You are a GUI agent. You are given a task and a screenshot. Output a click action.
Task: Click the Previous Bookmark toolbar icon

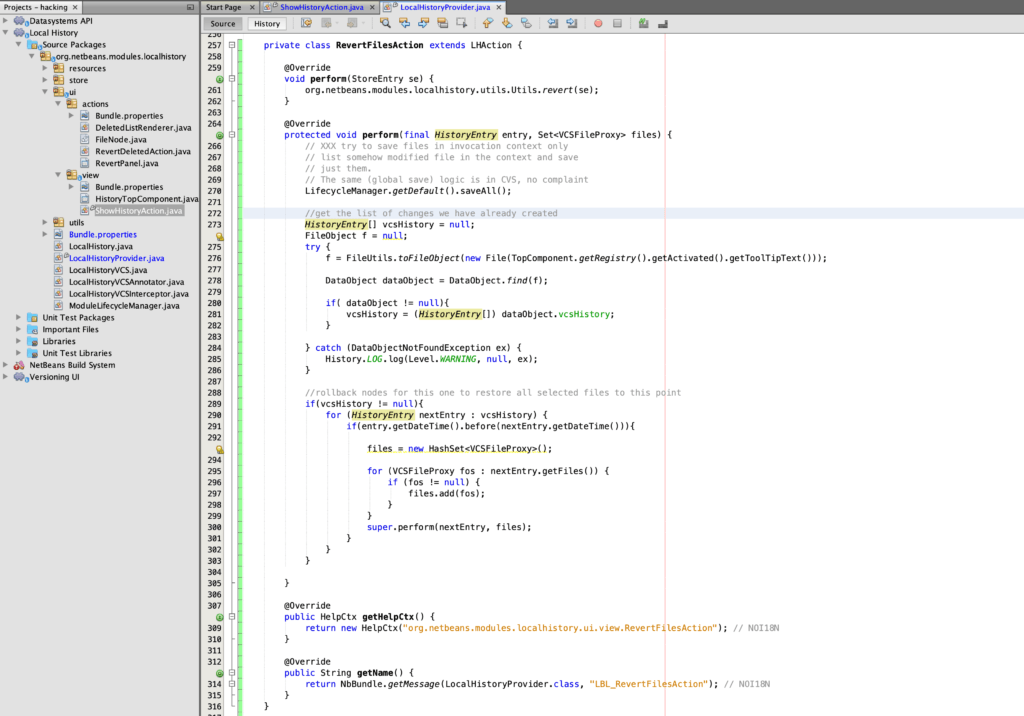point(487,23)
